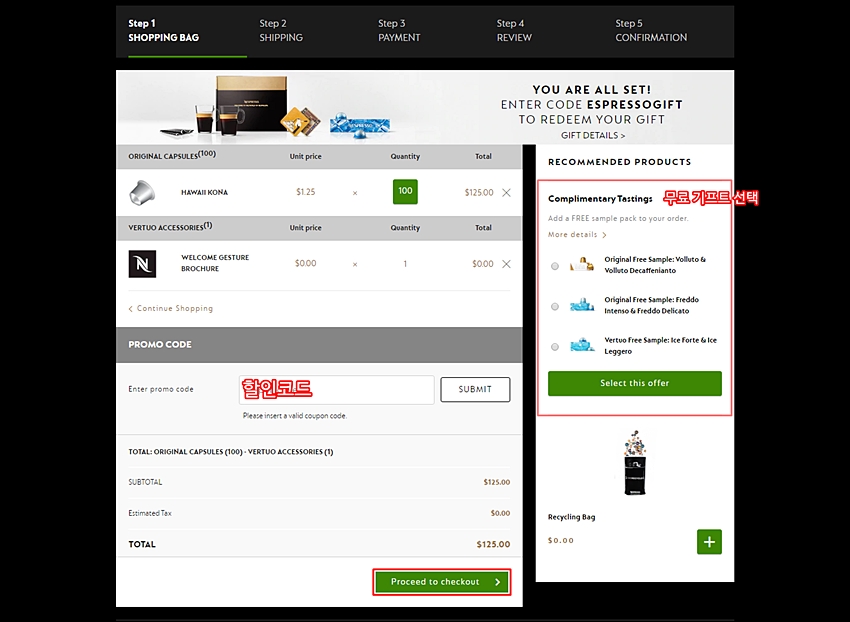Image resolution: width=850 pixels, height=622 pixels.
Task: Follow the Continue Shopping link
Action: click(x=171, y=309)
